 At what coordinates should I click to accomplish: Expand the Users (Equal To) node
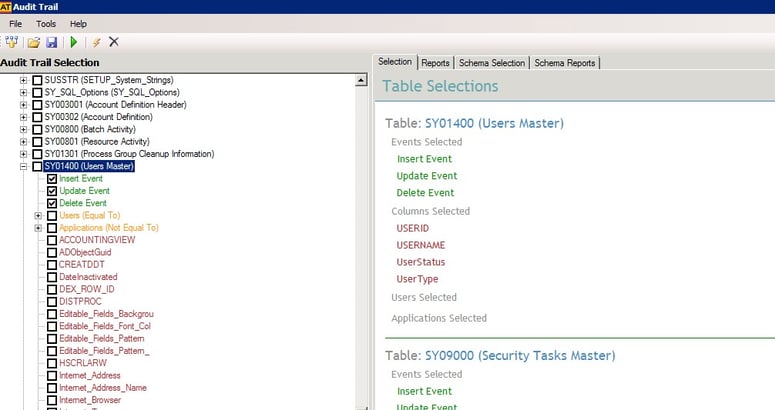point(38,216)
